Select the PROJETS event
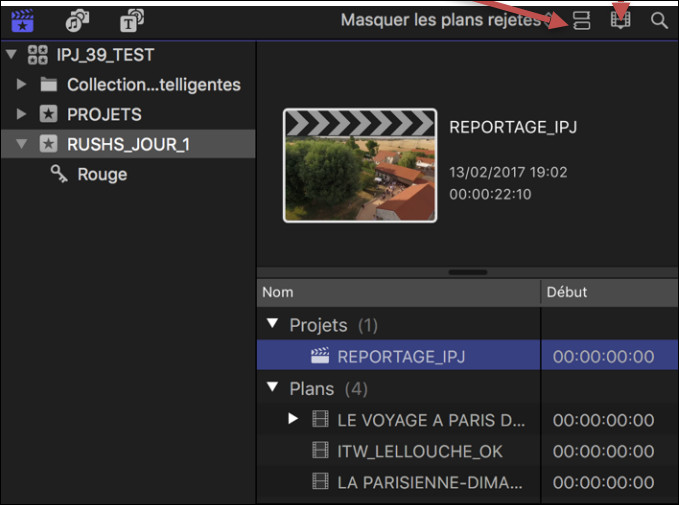 pos(104,114)
